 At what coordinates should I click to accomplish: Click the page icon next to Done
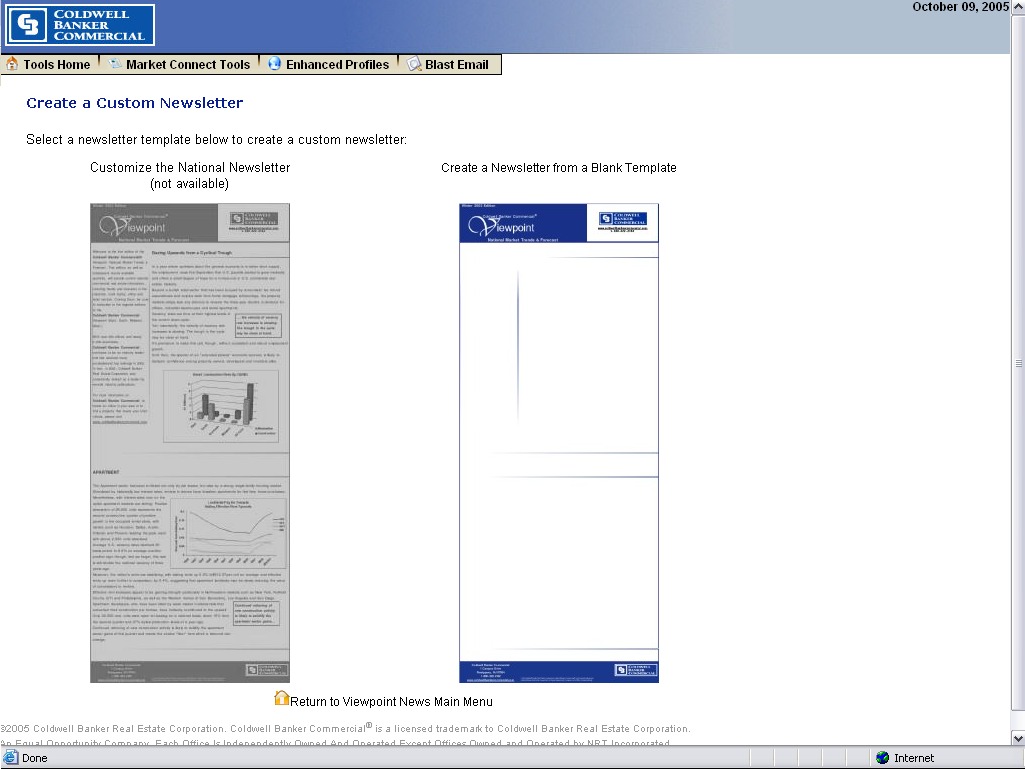tap(10, 758)
